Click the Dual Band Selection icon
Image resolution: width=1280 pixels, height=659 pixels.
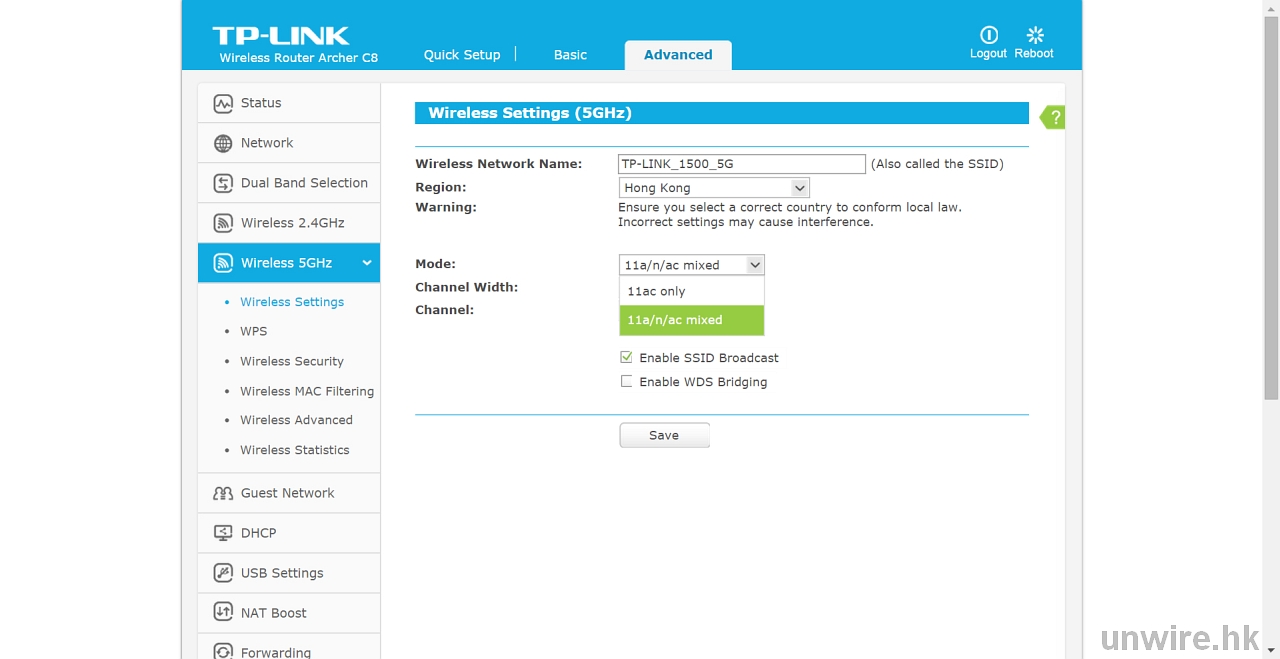(223, 183)
